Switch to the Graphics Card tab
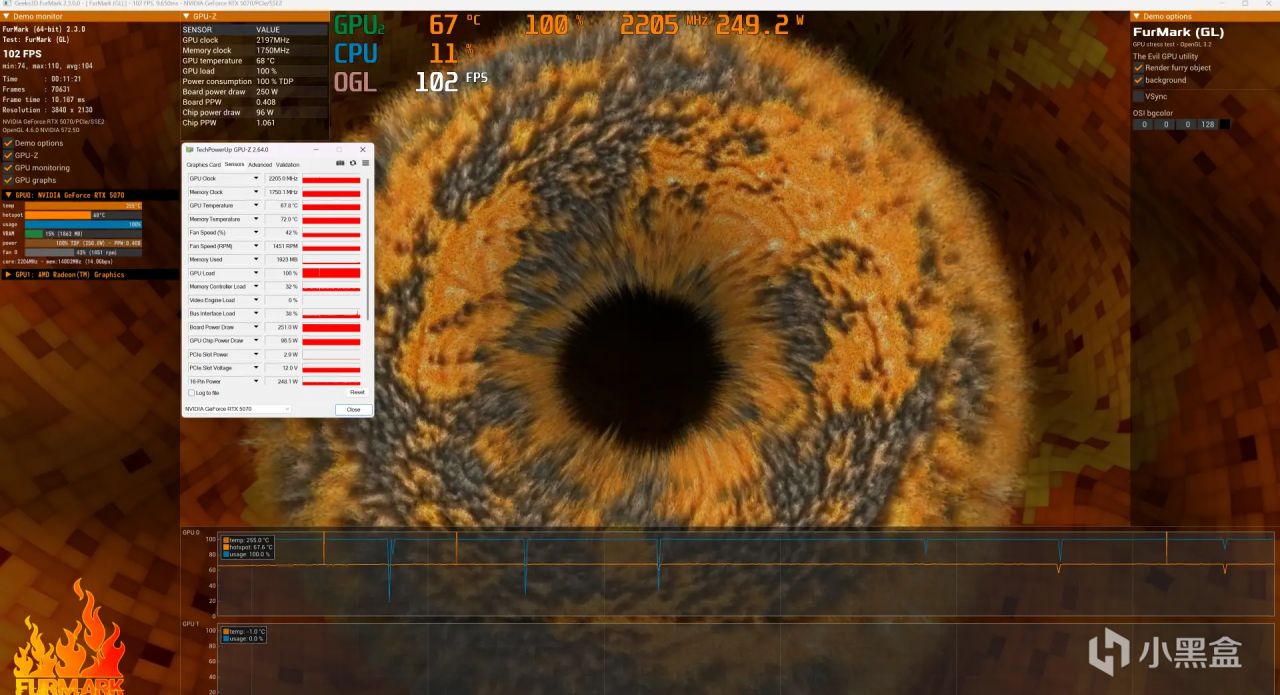The height and width of the screenshot is (695, 1280). 203,164
